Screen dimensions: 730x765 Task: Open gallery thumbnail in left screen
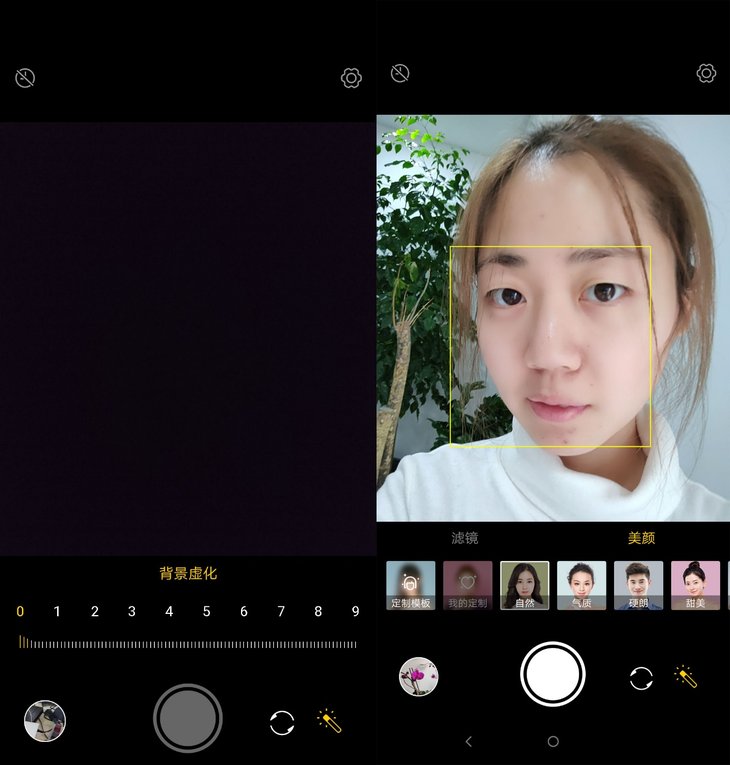pyautogui.click(x=45, y=721)
